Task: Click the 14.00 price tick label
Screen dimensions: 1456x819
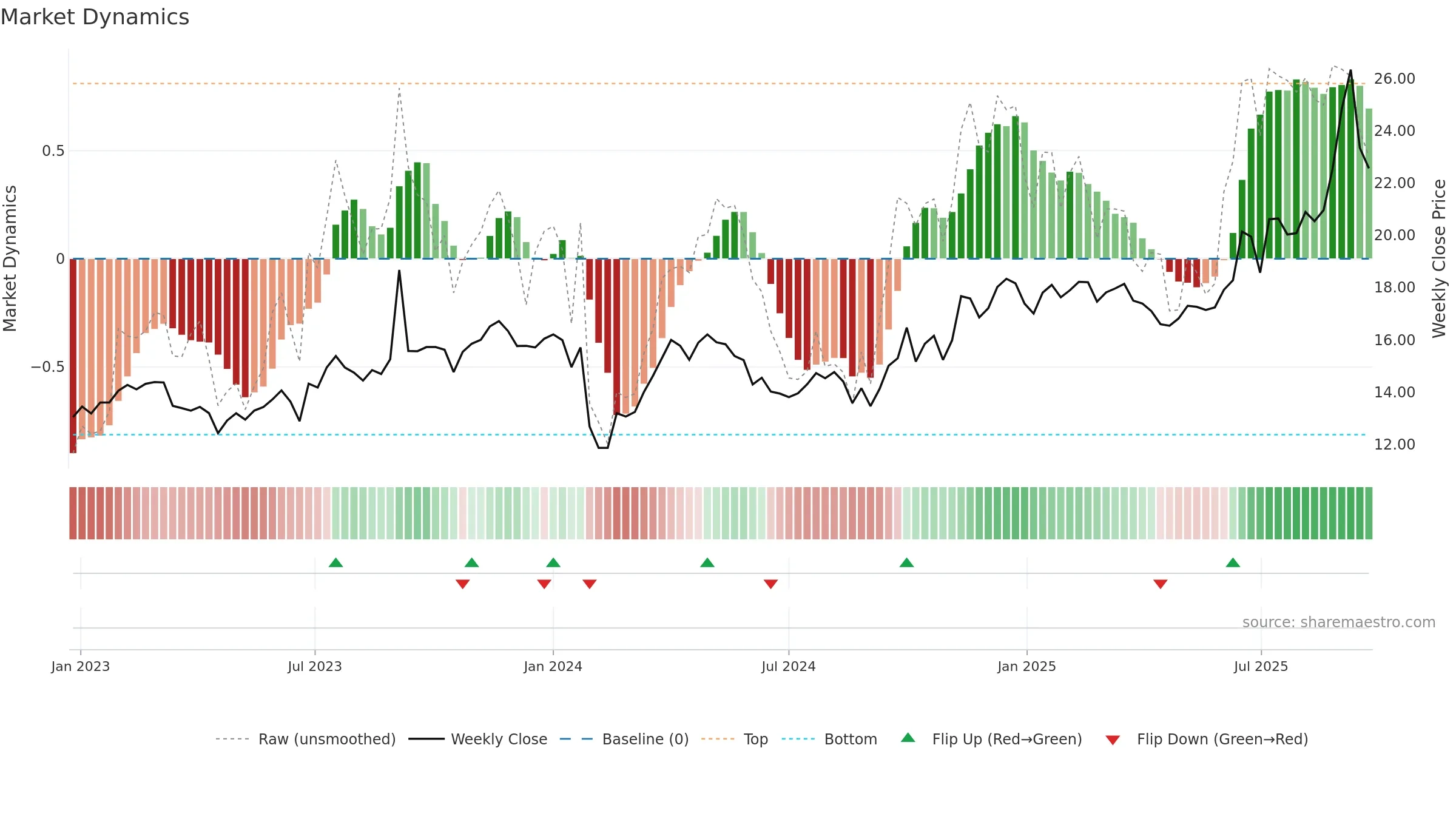Action: pos(1395,393)
